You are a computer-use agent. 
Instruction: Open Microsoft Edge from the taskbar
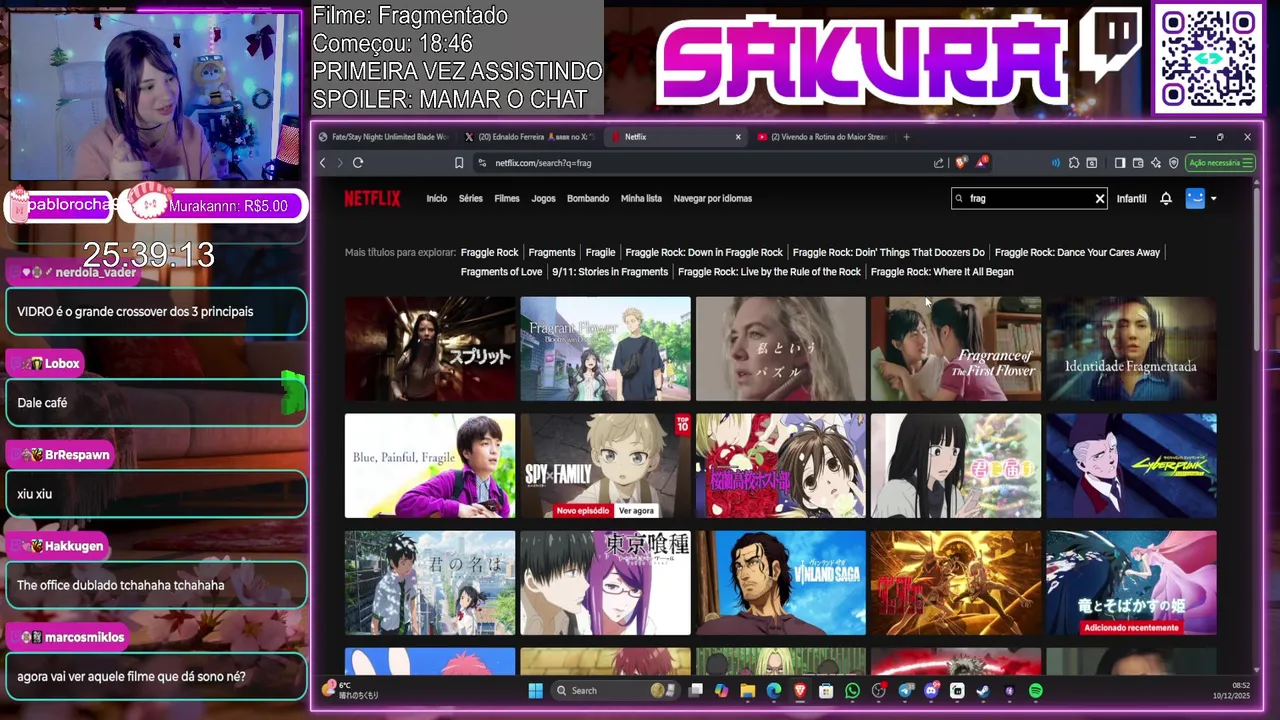click(x=774, y=691)
